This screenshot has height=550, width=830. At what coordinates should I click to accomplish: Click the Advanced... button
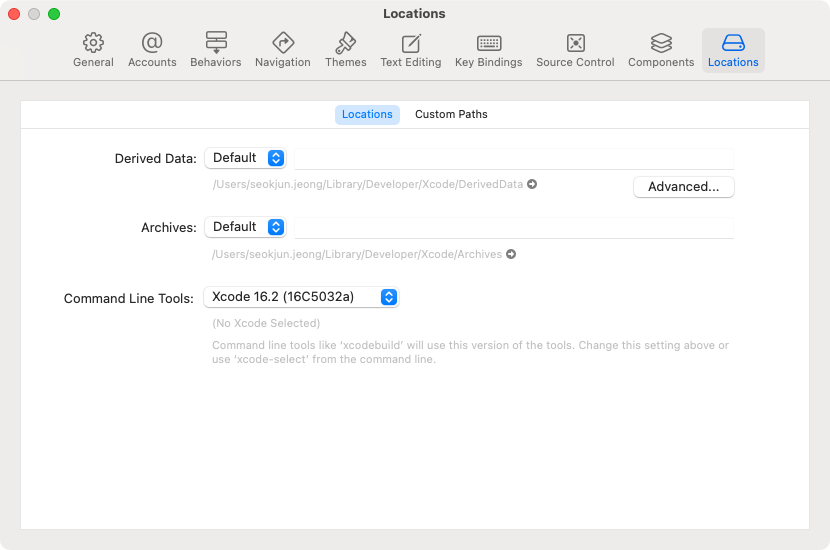(x=683, y=187)
